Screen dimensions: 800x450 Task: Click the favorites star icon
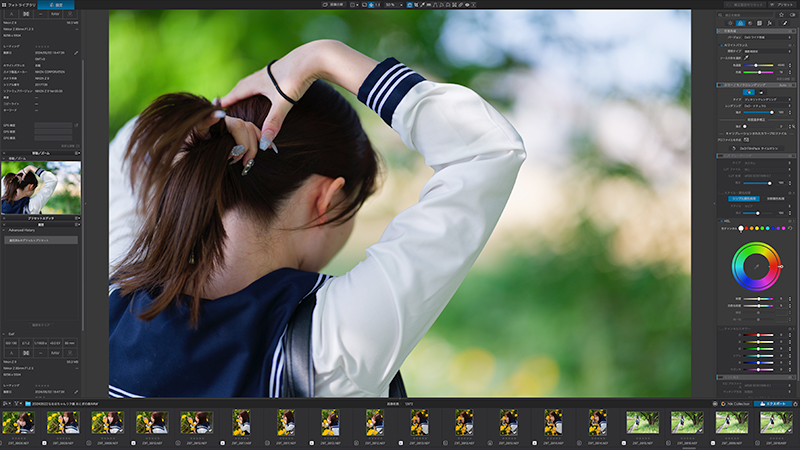tap(781, 15)
